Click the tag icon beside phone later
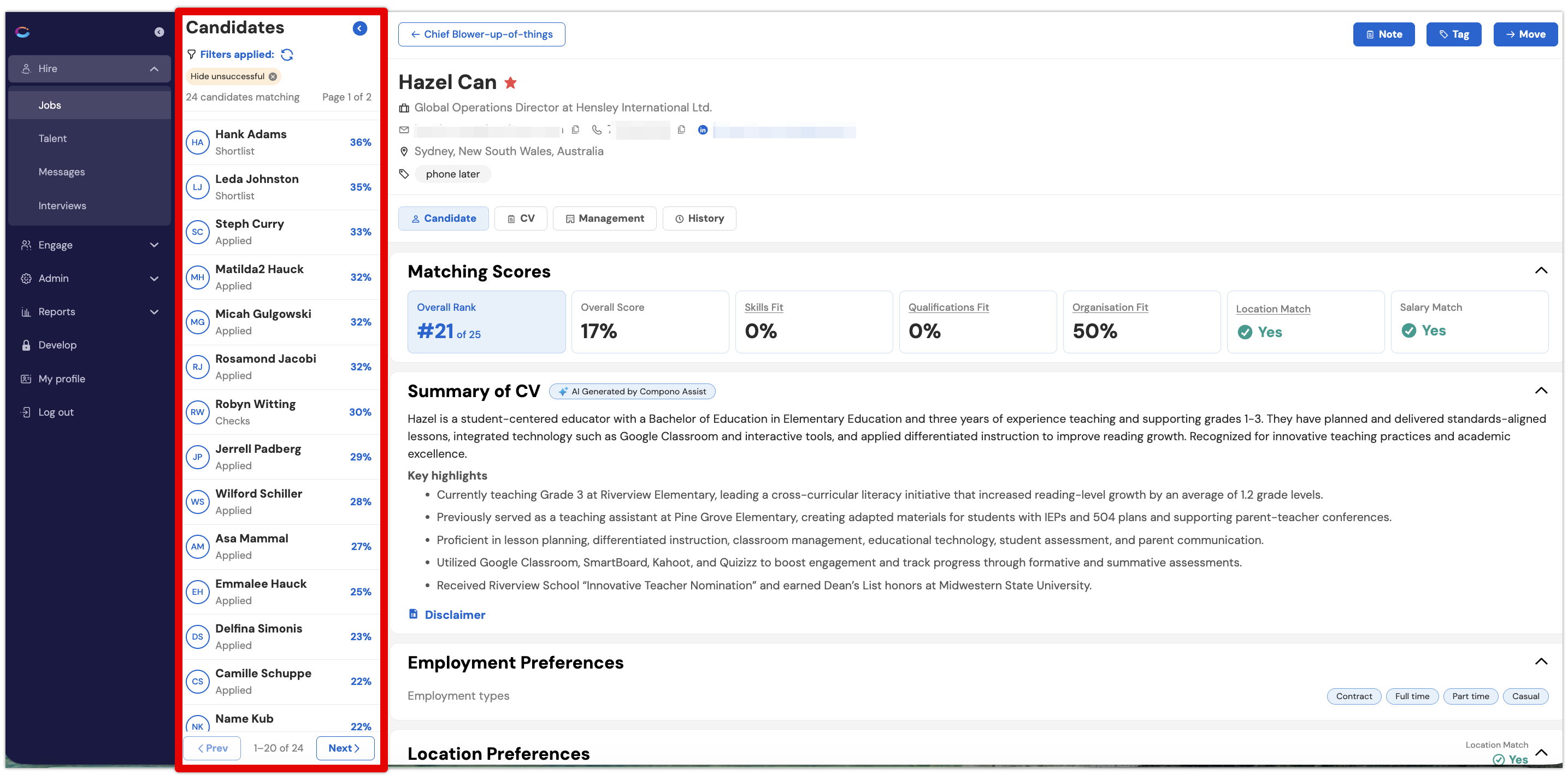 tap(404, 174)
